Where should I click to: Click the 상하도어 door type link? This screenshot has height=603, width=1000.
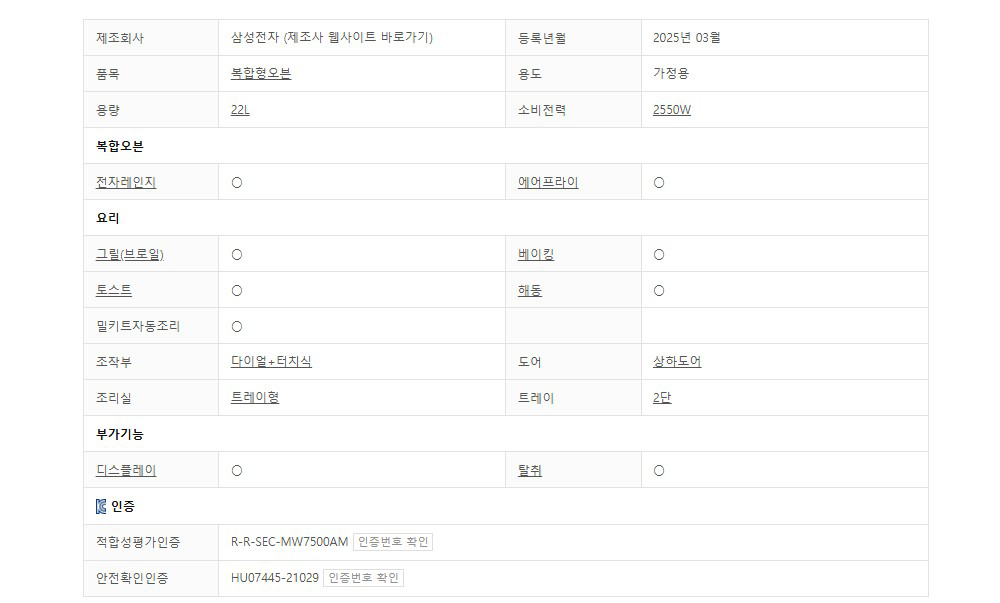coord(677,362)
